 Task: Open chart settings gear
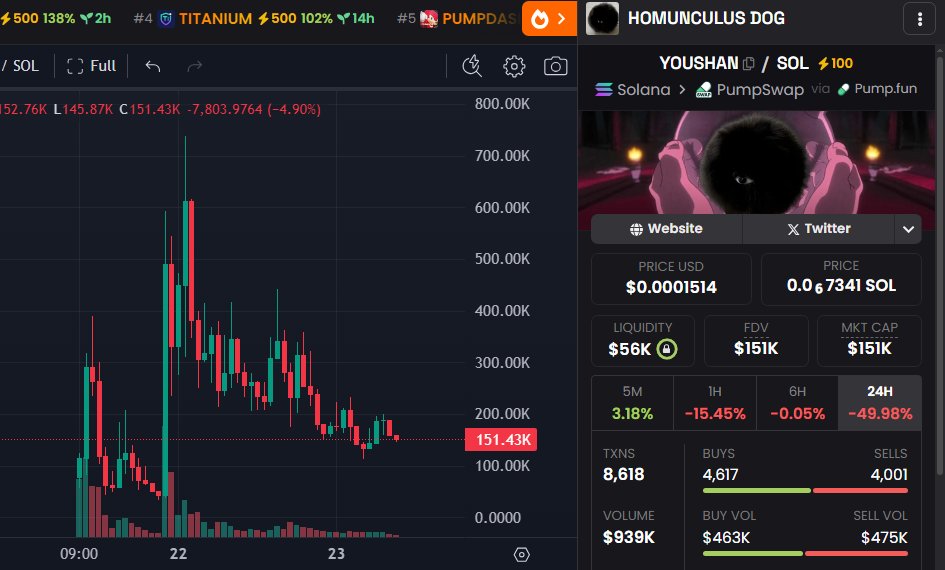(x=514, y=66)
